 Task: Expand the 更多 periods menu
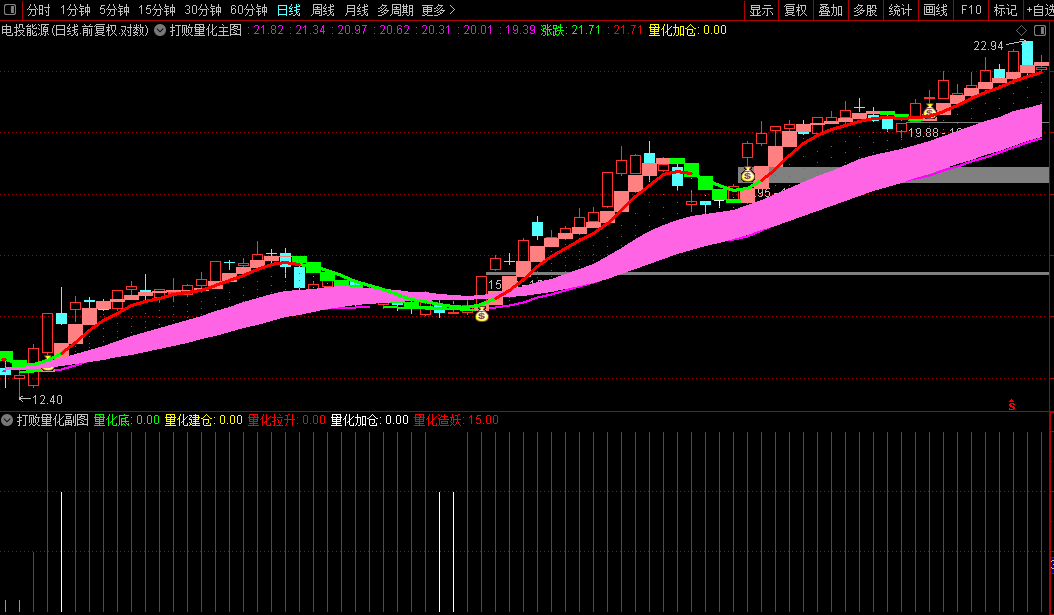point(438,10)
